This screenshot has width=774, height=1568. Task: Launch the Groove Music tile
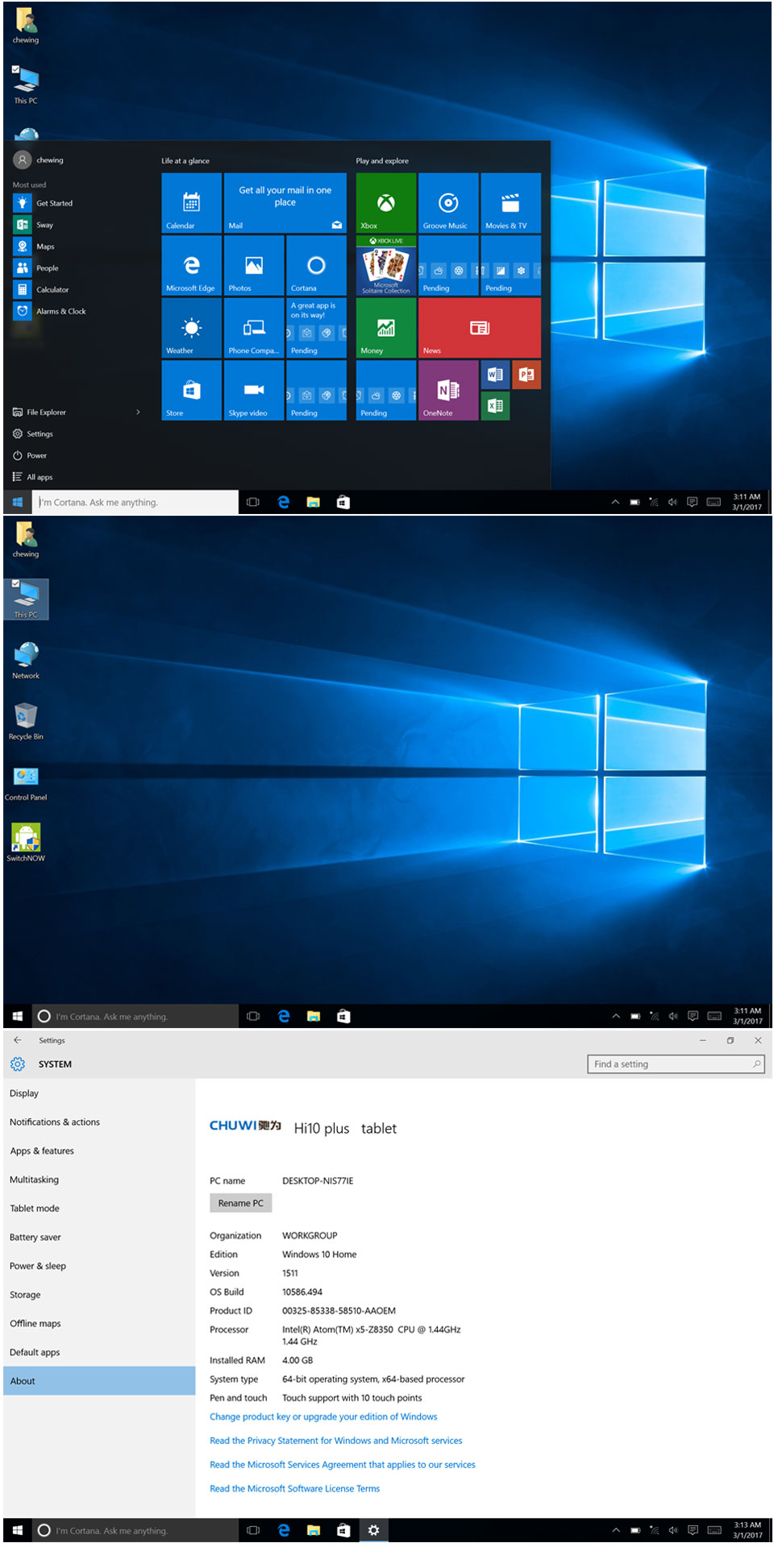[447, 203]
